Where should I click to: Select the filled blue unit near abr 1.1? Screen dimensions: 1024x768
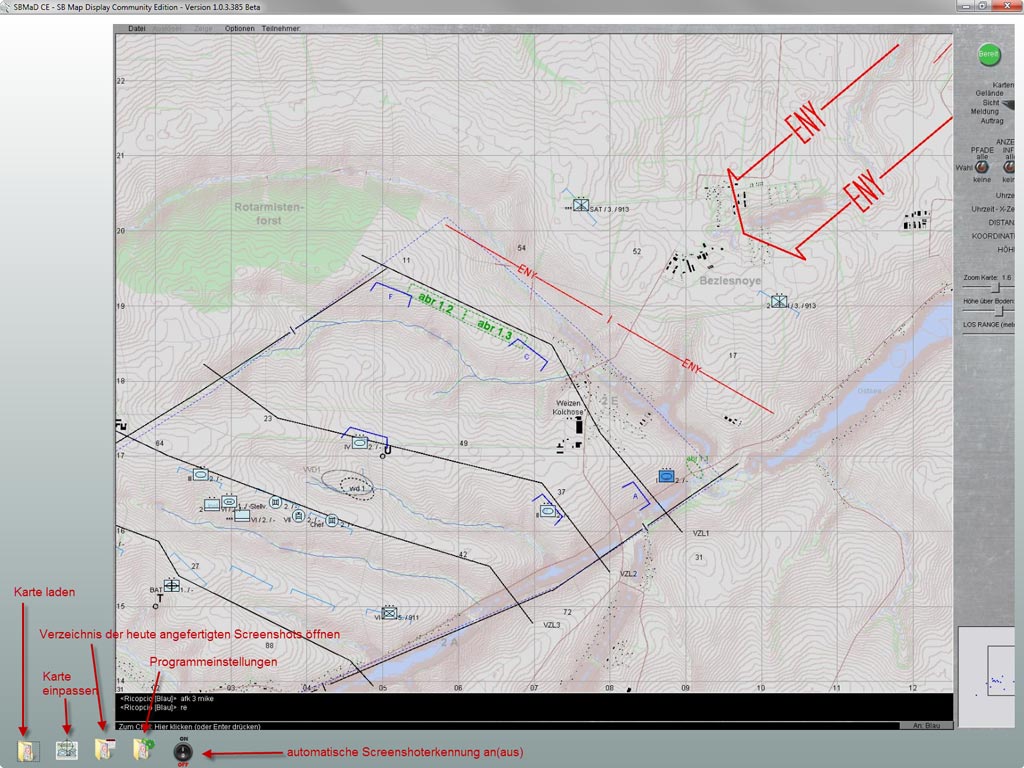666,476
